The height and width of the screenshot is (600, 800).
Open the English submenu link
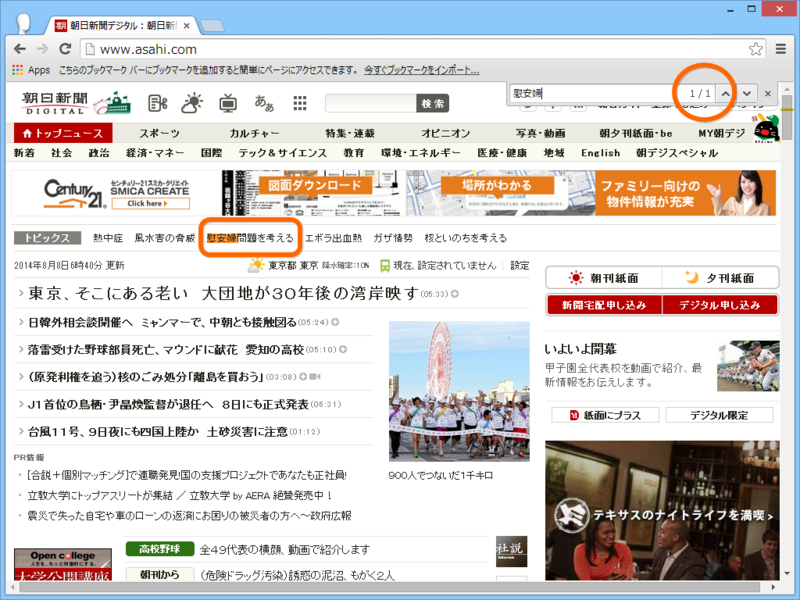[x=600, y=153]
